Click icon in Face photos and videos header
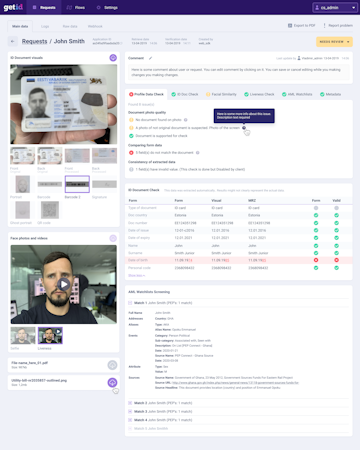Image resolution: width=360 pixels, height=450 pixels. coord(113,238)
